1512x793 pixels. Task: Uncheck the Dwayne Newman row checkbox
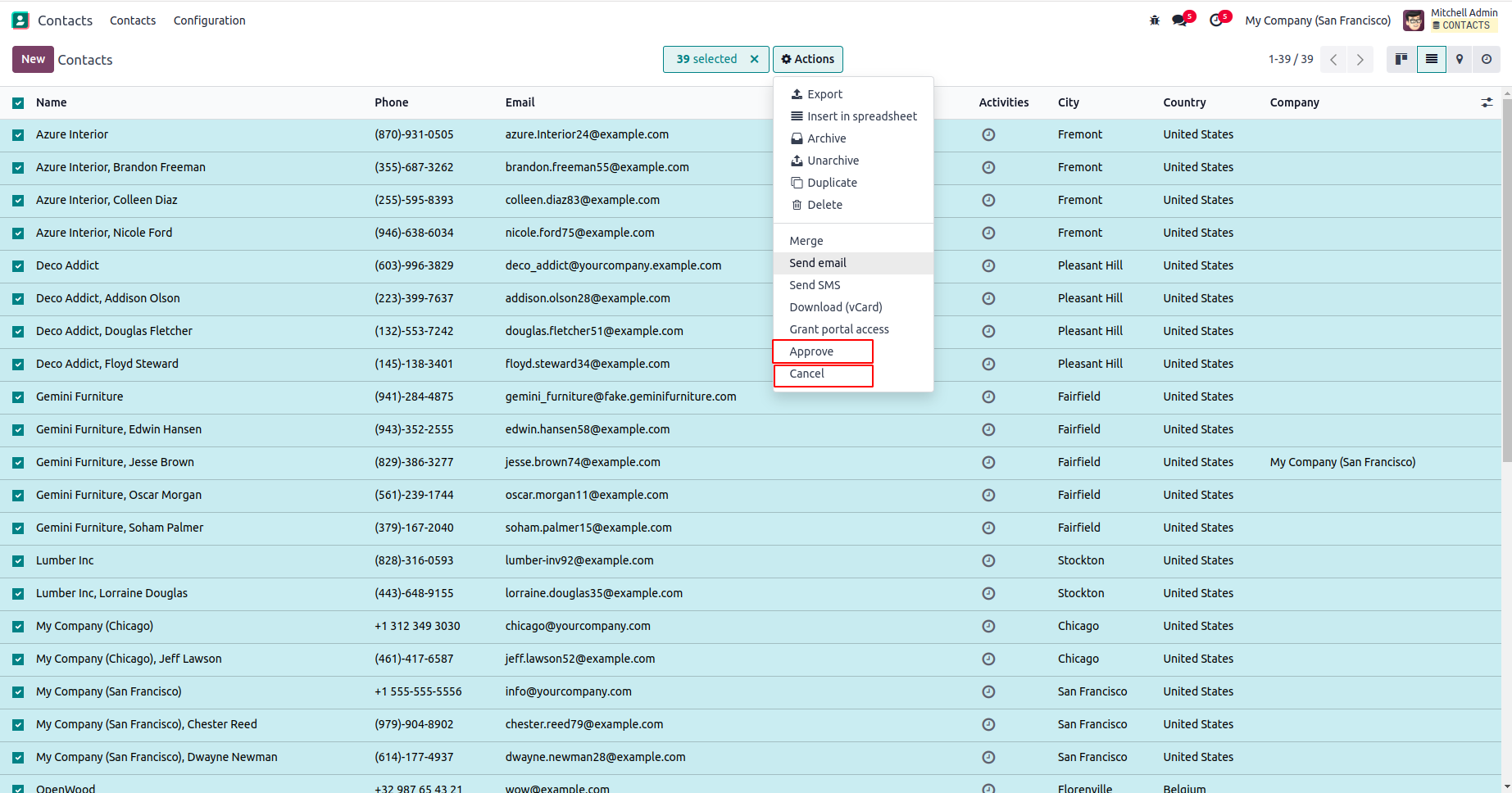tap(18, 757)
